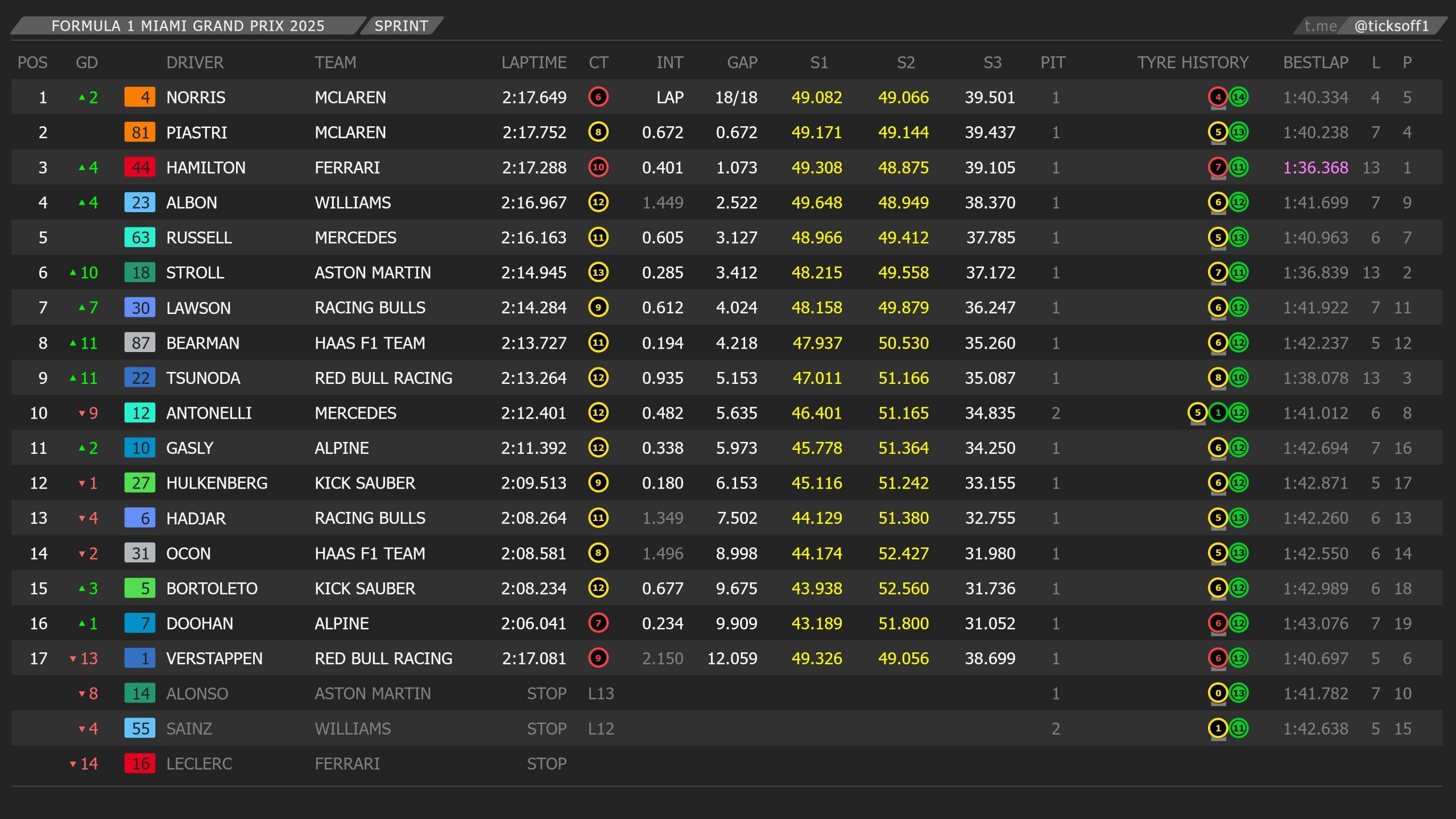
Task: Click the LECLERC driver name
Action: 199,763
